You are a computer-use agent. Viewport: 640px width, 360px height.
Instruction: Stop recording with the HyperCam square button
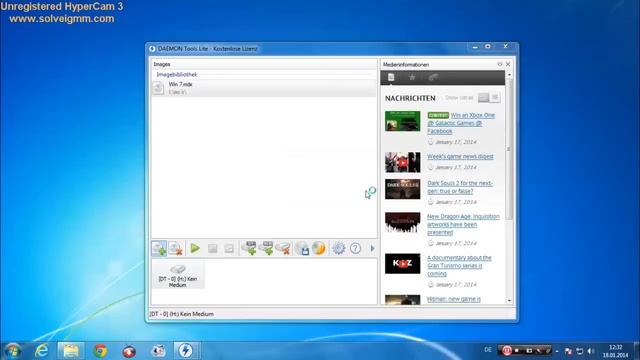[517, 350]
